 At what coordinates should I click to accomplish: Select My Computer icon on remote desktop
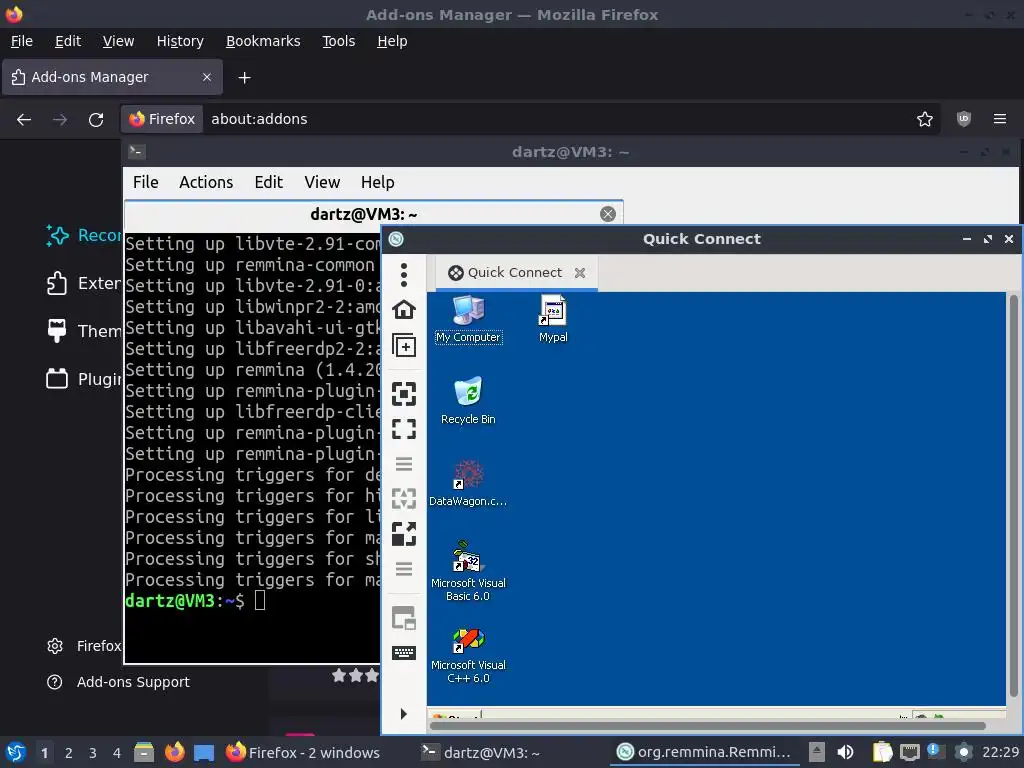(468, 319)
